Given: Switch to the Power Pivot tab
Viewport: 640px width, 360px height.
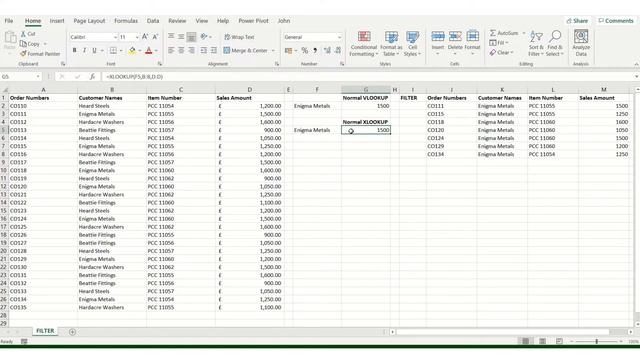Looking at the screenshot, I should tap(253, 21).
